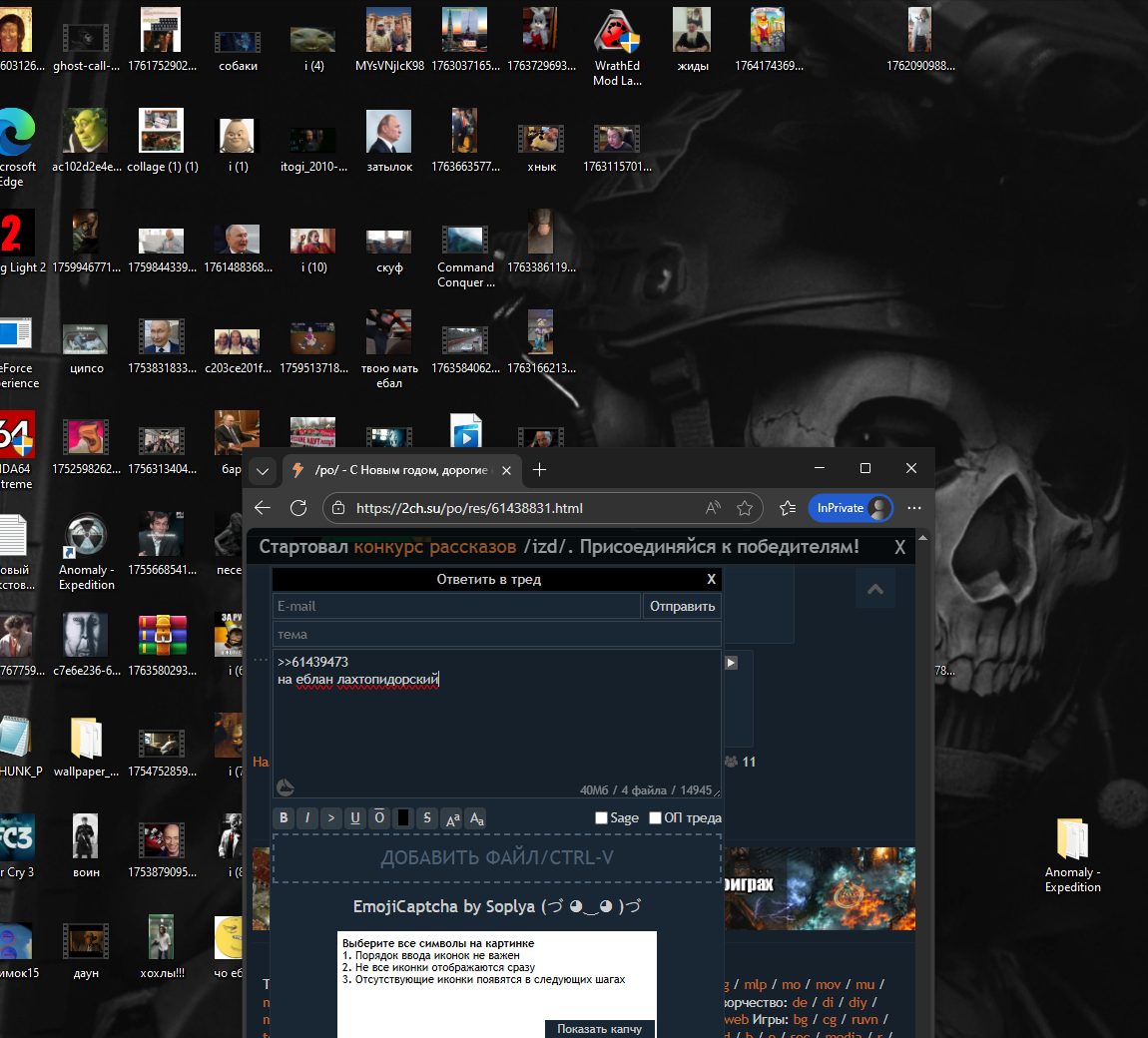Screen dimensions: 1148x1038
Task: Expand the tab actions chevron menu
Action: pyautogui.click(x=263, y=471)
